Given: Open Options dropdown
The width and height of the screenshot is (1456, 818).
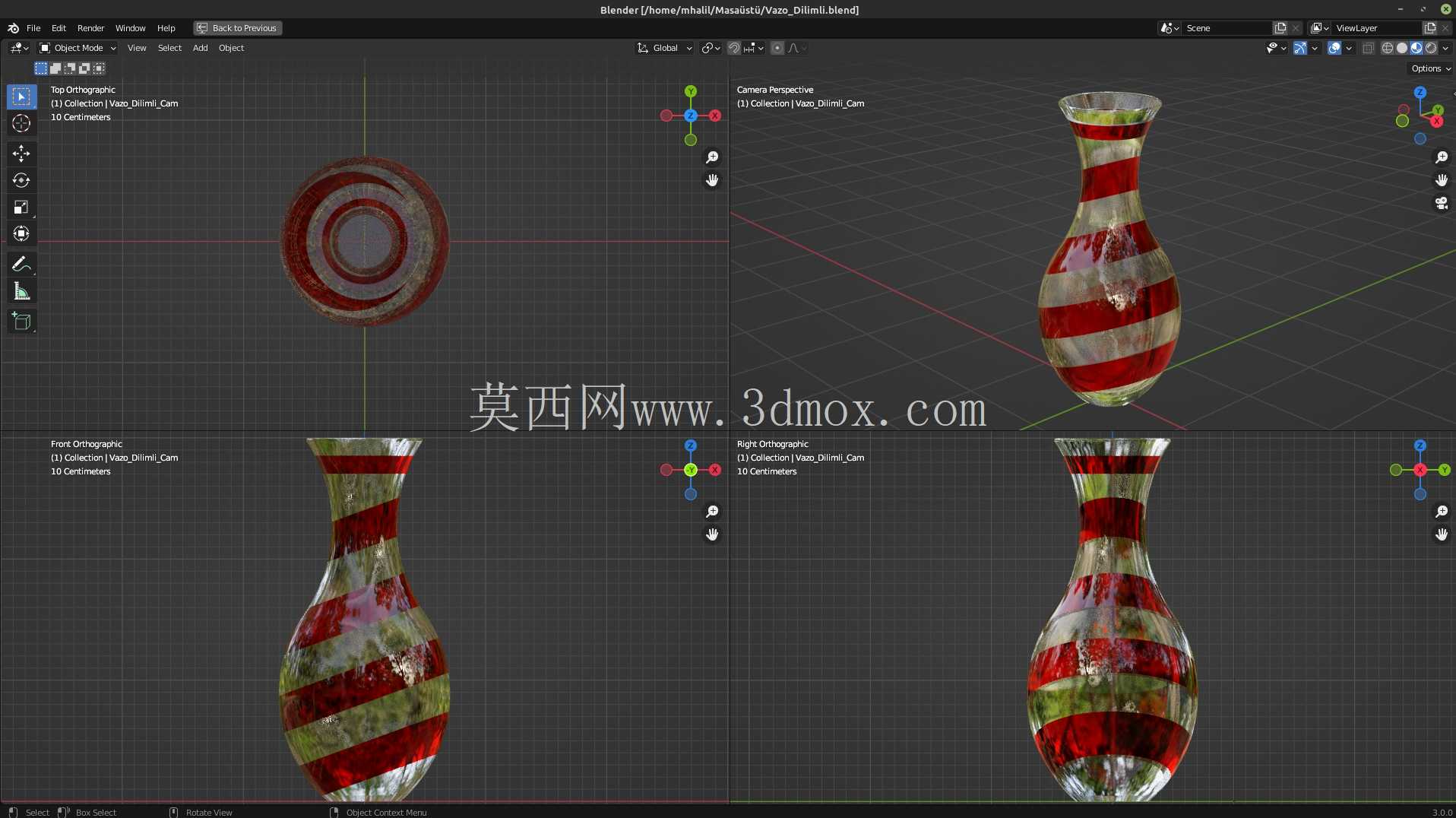Looking at the screenshot, I should tap(1431, 68).
